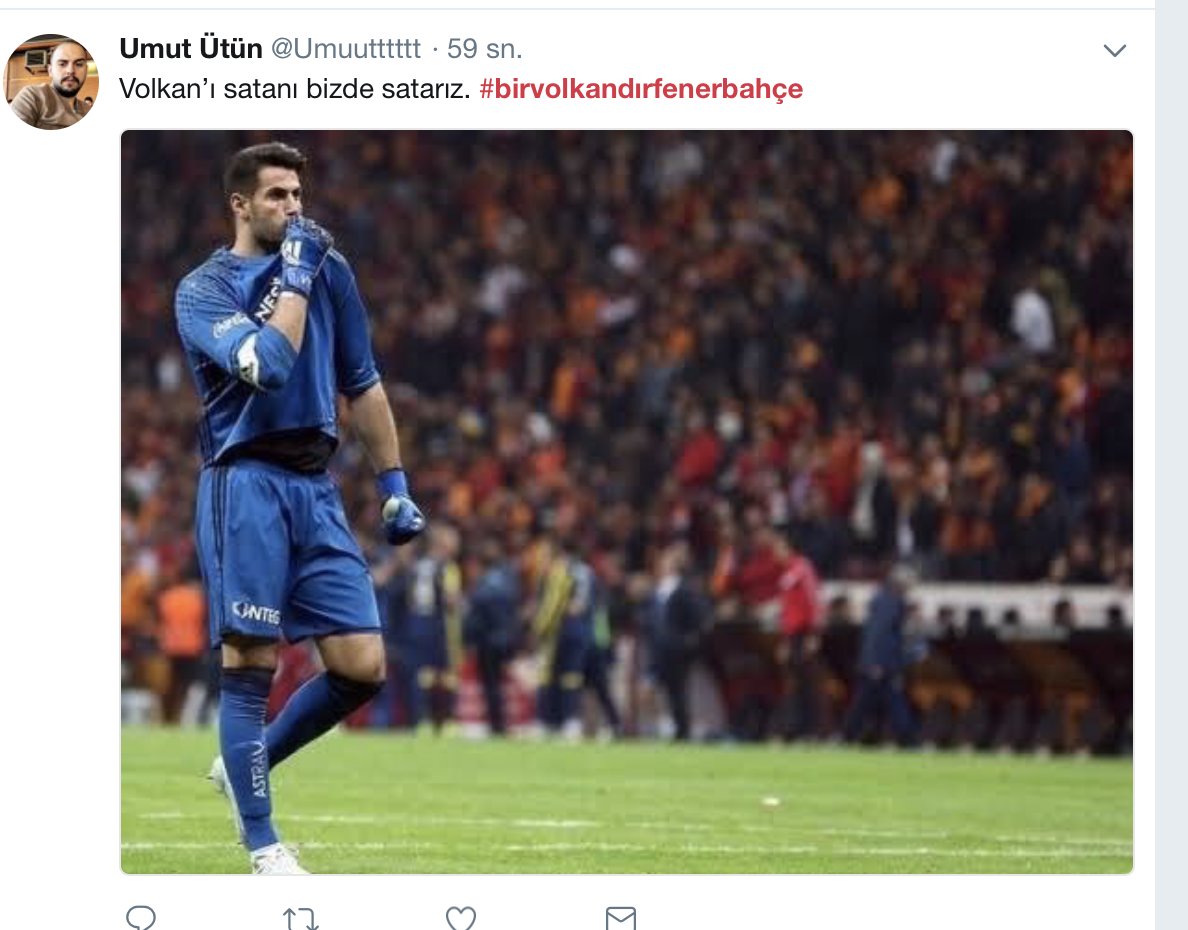Click the tweet text Volkan'ı satanı bizde satarız
The image size is (1188, 930).
(x=294, y=89)
